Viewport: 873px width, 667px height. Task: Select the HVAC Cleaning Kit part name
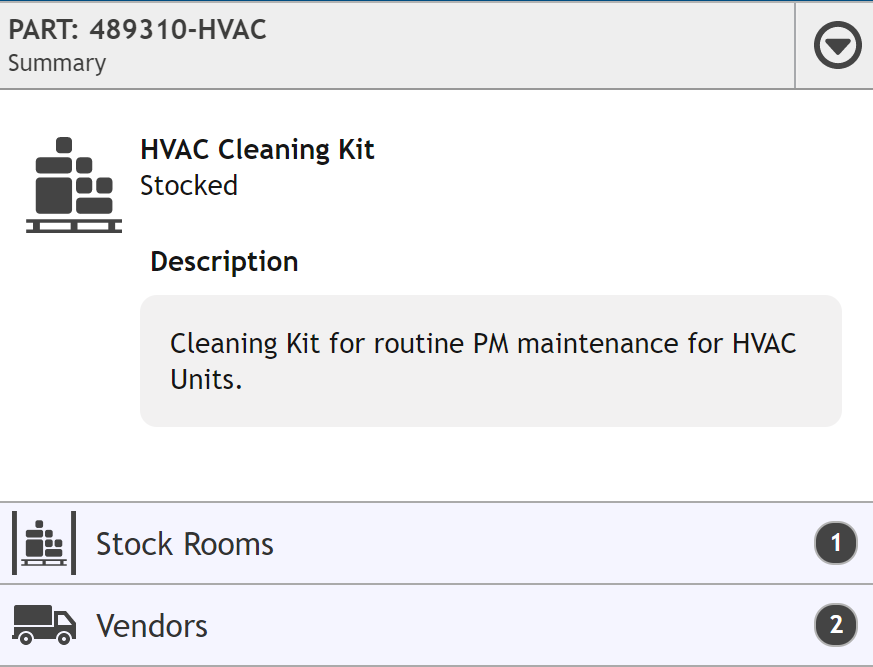(257, 150)
